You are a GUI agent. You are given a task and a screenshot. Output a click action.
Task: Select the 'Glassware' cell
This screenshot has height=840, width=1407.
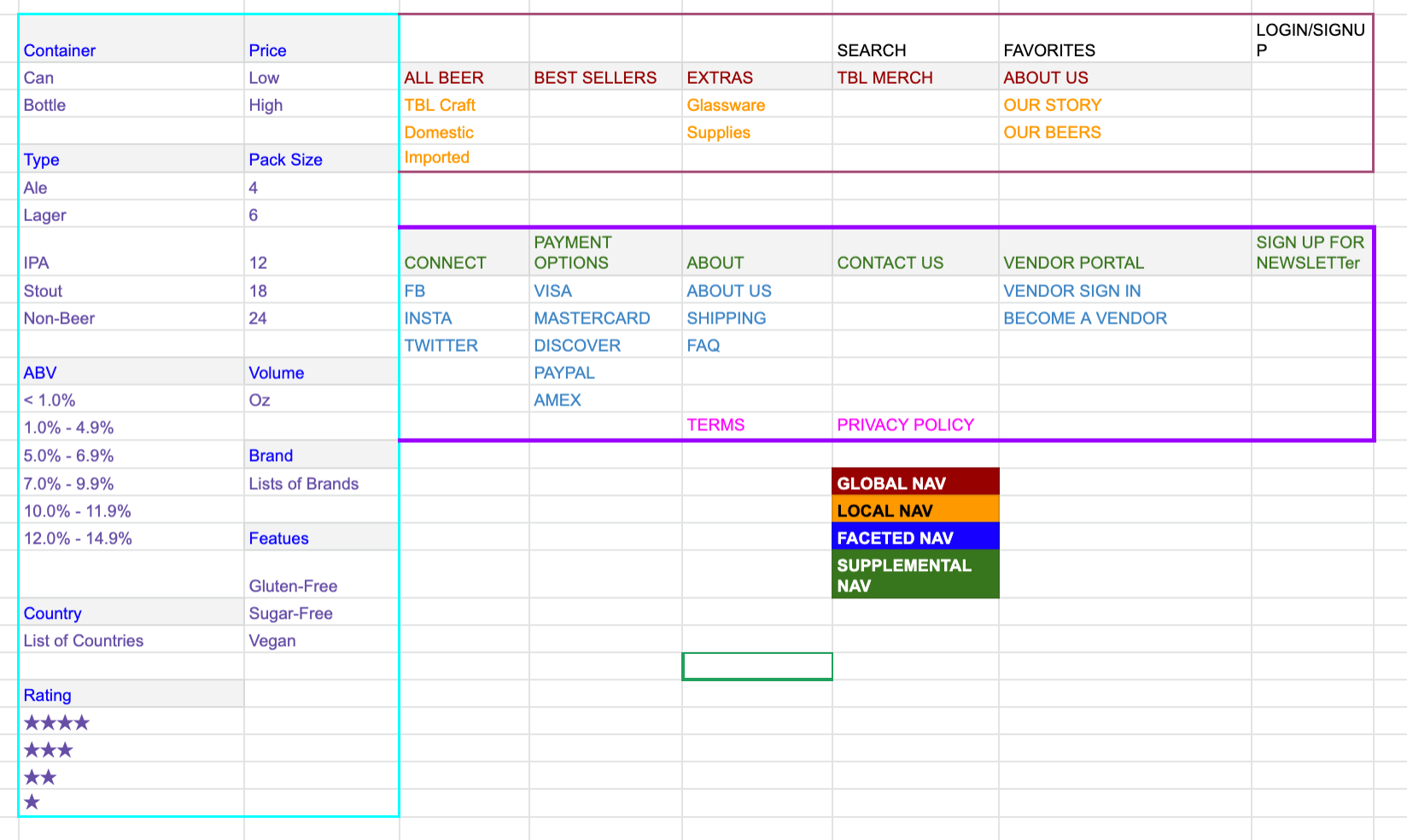[757, 104]
